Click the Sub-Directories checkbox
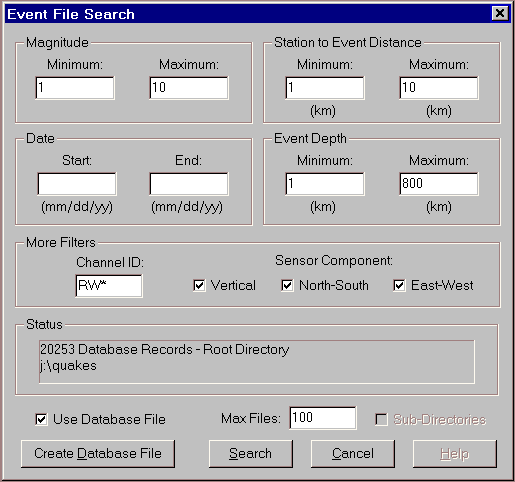This screenshot has width=515, height=482. click(x=381, y=419)
